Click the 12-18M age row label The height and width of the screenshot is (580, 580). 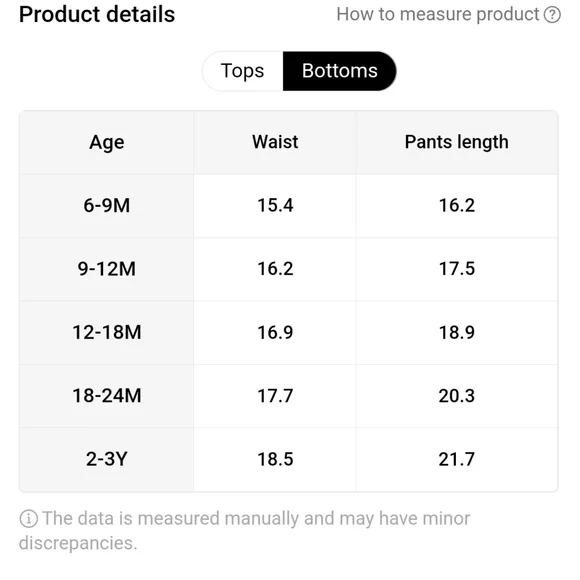107,333
